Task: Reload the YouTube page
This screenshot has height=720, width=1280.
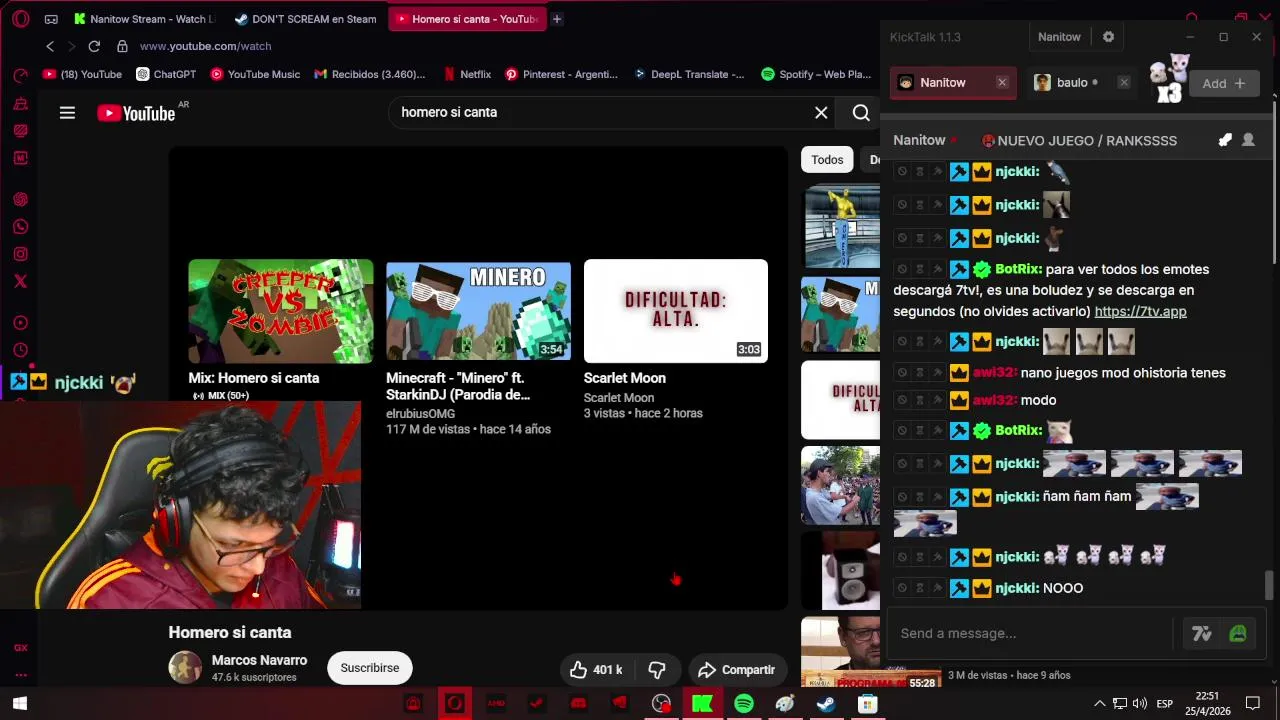Action: tap(94, 46)
